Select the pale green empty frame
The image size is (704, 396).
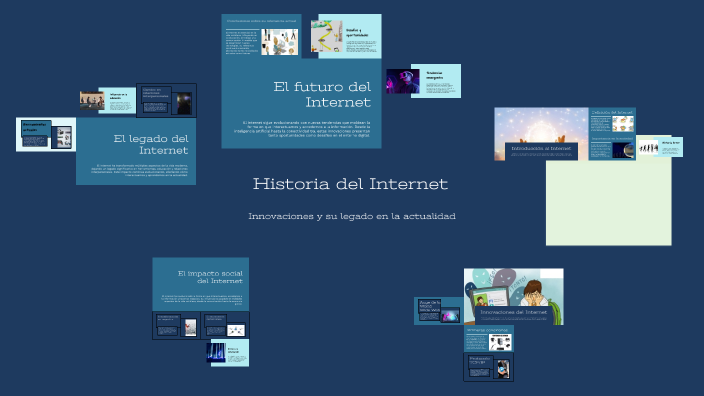coord(609,203)
